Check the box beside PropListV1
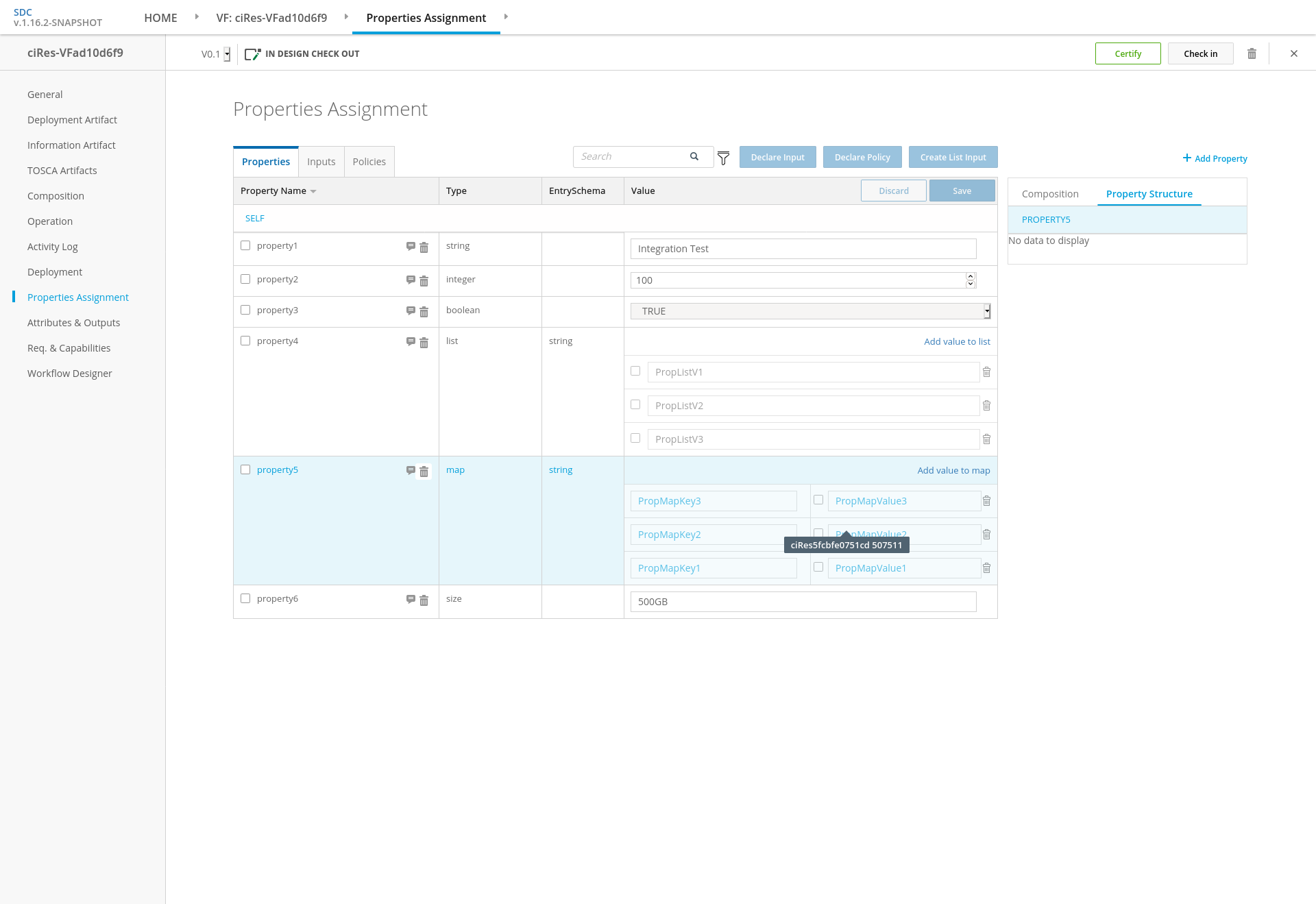The width and height of the screenshot is (1316, 904). [x=635, y=371]
